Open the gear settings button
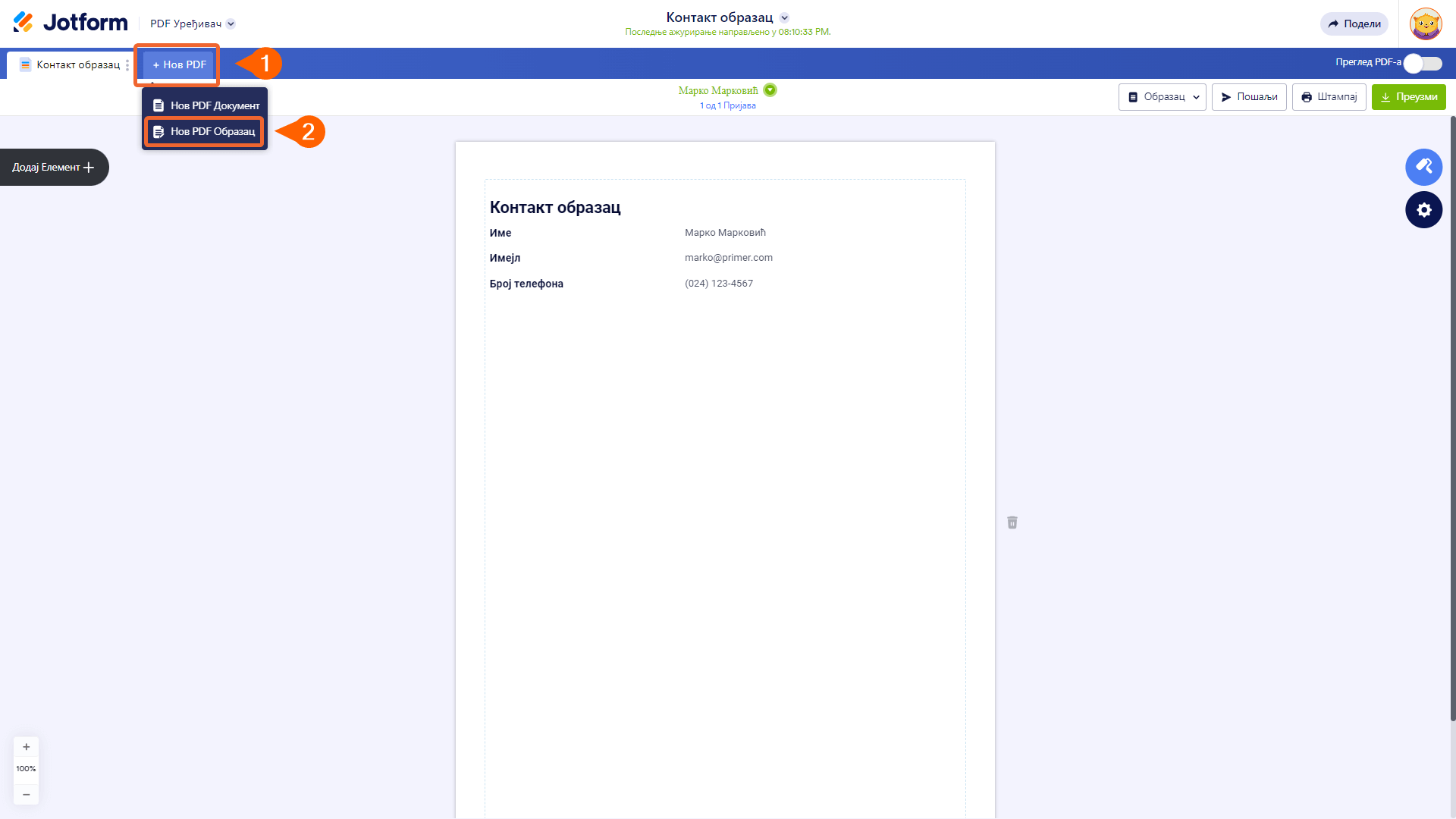This screenshot has height=819, width=1456. pos(1423,210)
